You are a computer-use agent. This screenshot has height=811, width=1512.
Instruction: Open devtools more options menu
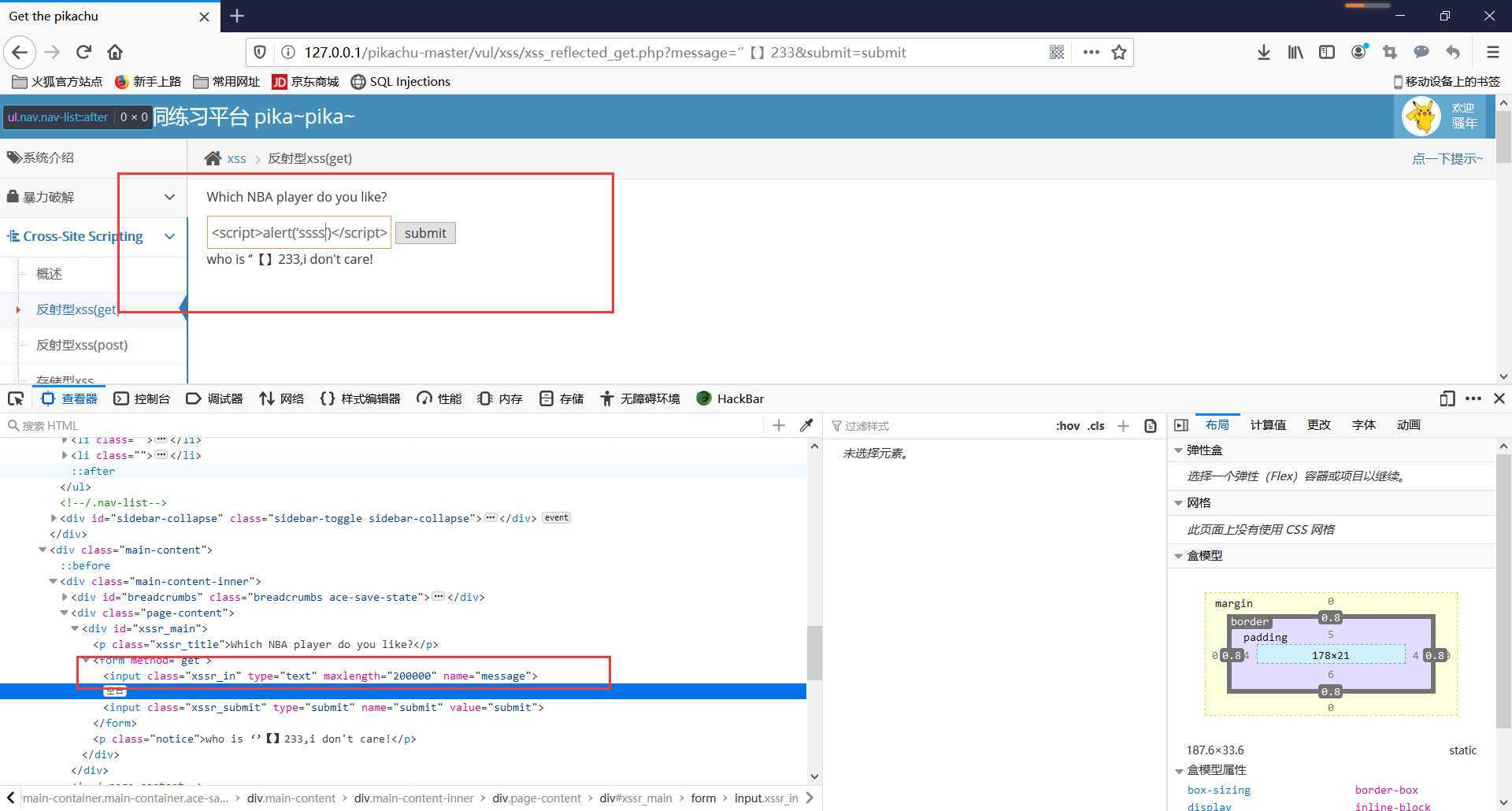[x=1473, y=399]
